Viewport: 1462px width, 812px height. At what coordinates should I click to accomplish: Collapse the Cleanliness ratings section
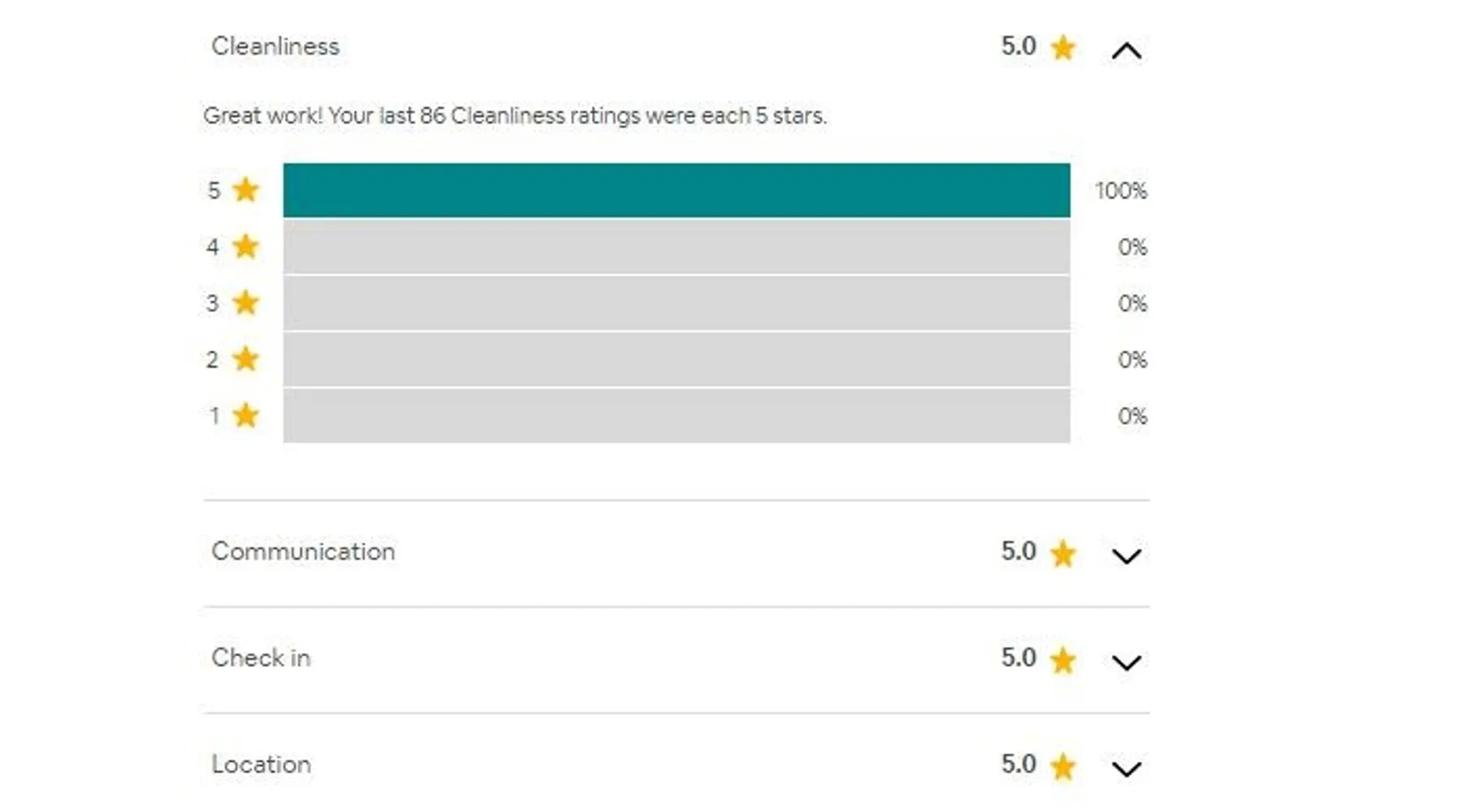[1126, 51]
